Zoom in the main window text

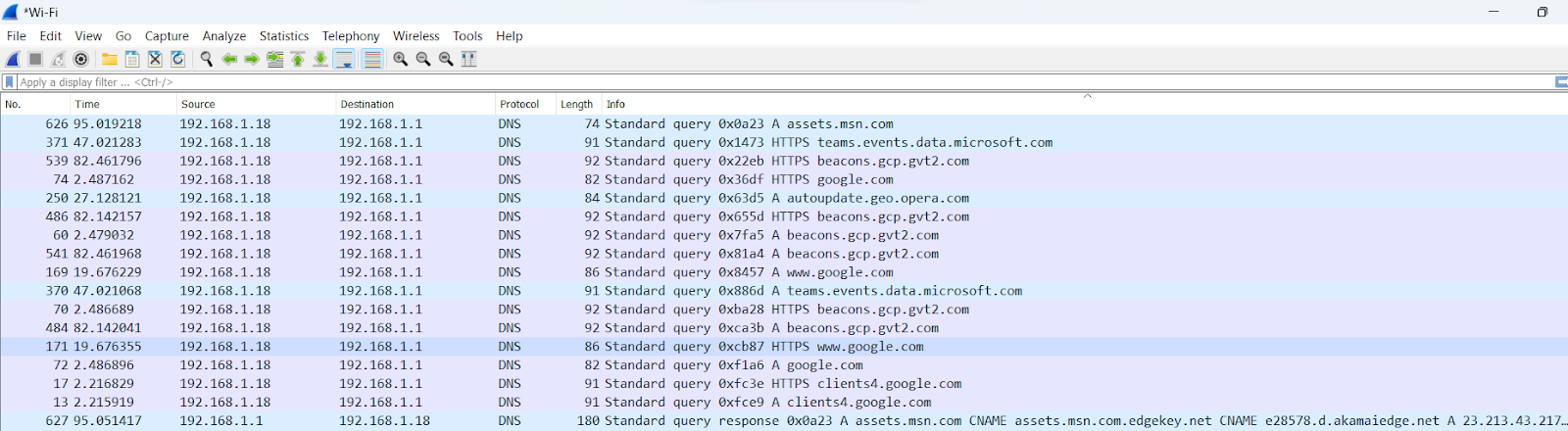tap(401, 59)
